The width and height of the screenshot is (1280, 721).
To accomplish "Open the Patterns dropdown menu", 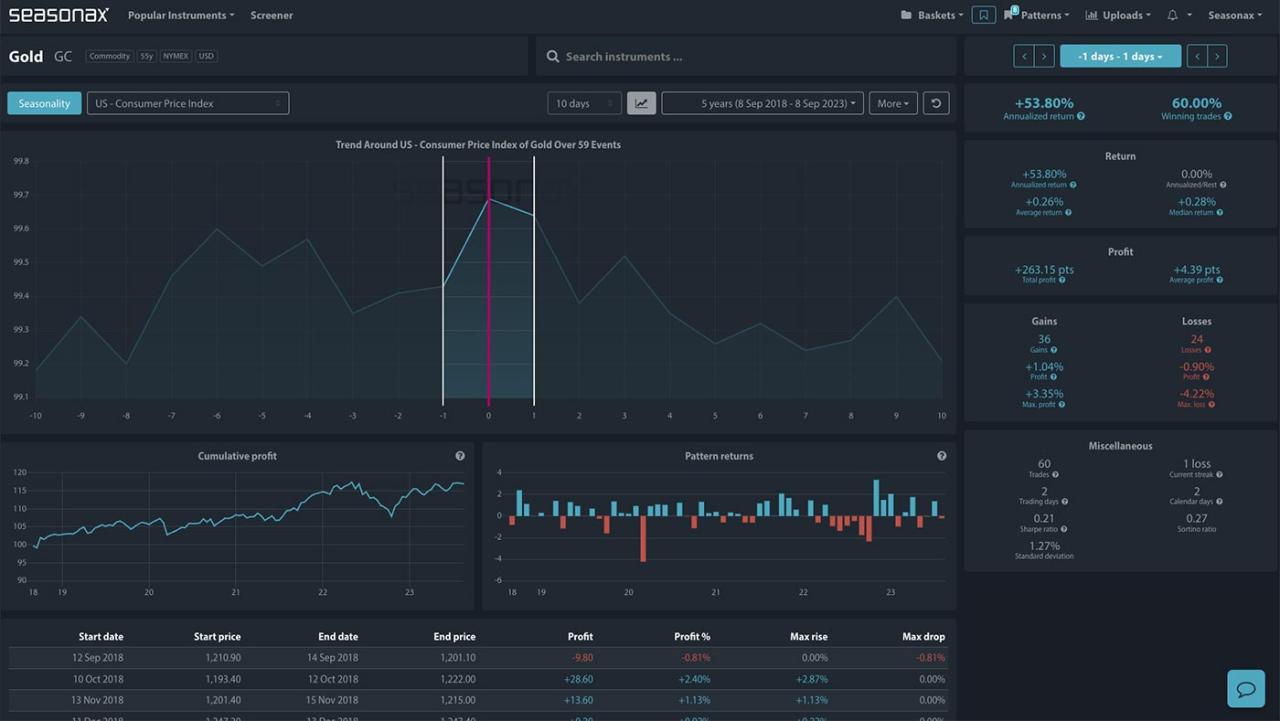I will click(x=1037, y=16).
